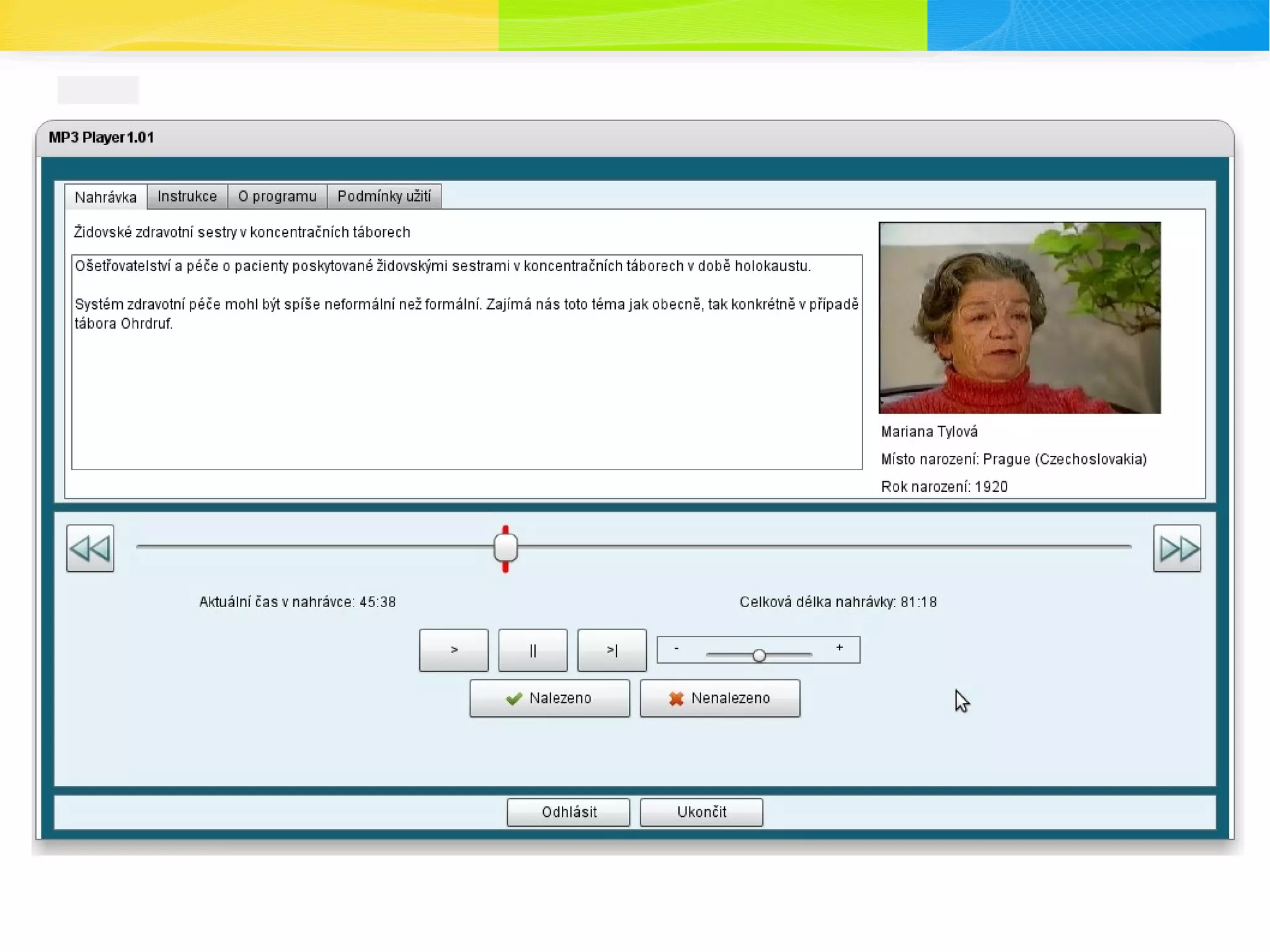Click the skip-to-end playback button

(x=611, y=650)
